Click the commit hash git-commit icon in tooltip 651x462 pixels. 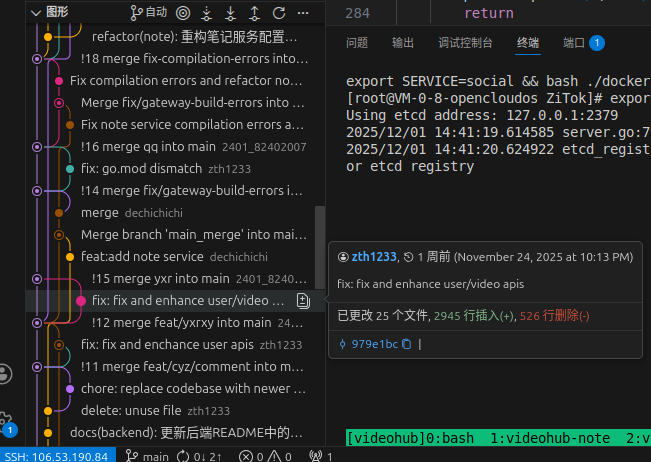pos(343,344)
